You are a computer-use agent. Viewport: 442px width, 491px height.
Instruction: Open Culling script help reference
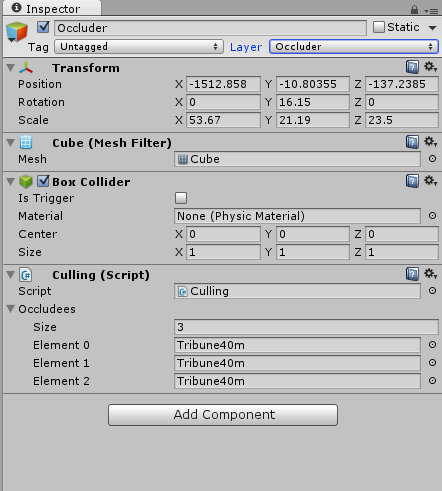tap(412, 274)
